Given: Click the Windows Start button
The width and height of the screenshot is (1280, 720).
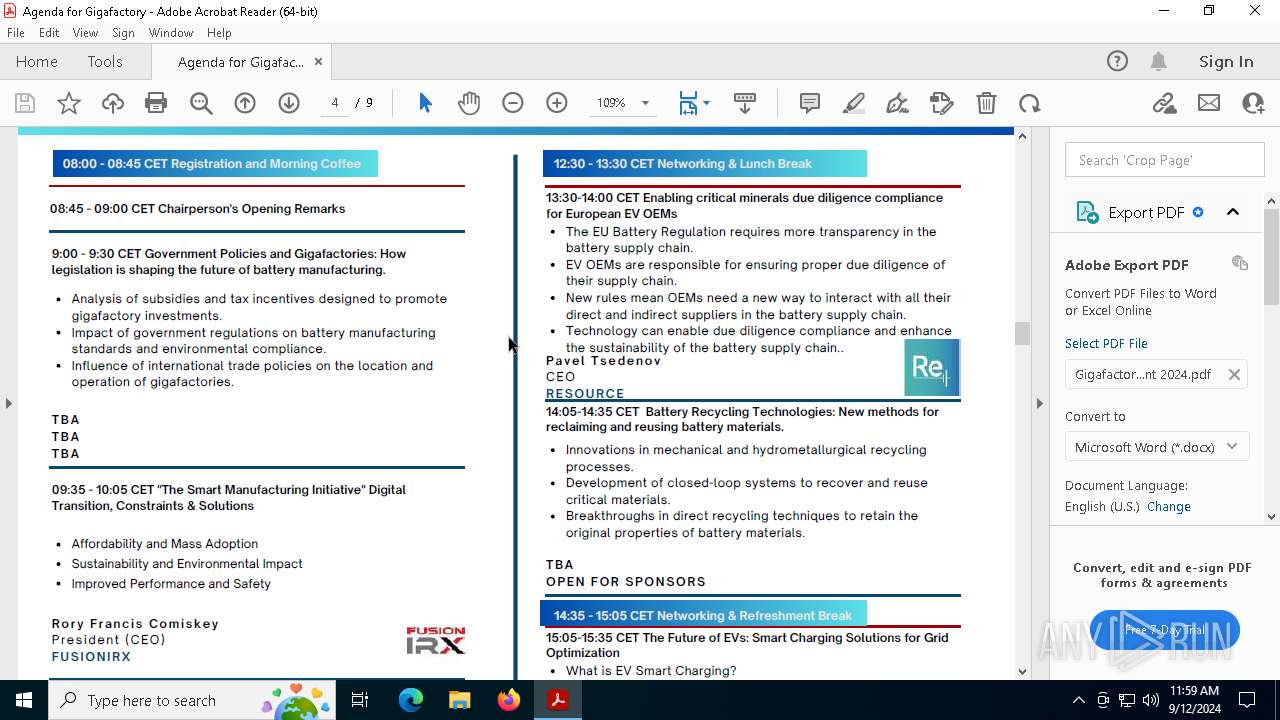Looking at the screenshot, I should pyautogui.click(x=23, y=700).
